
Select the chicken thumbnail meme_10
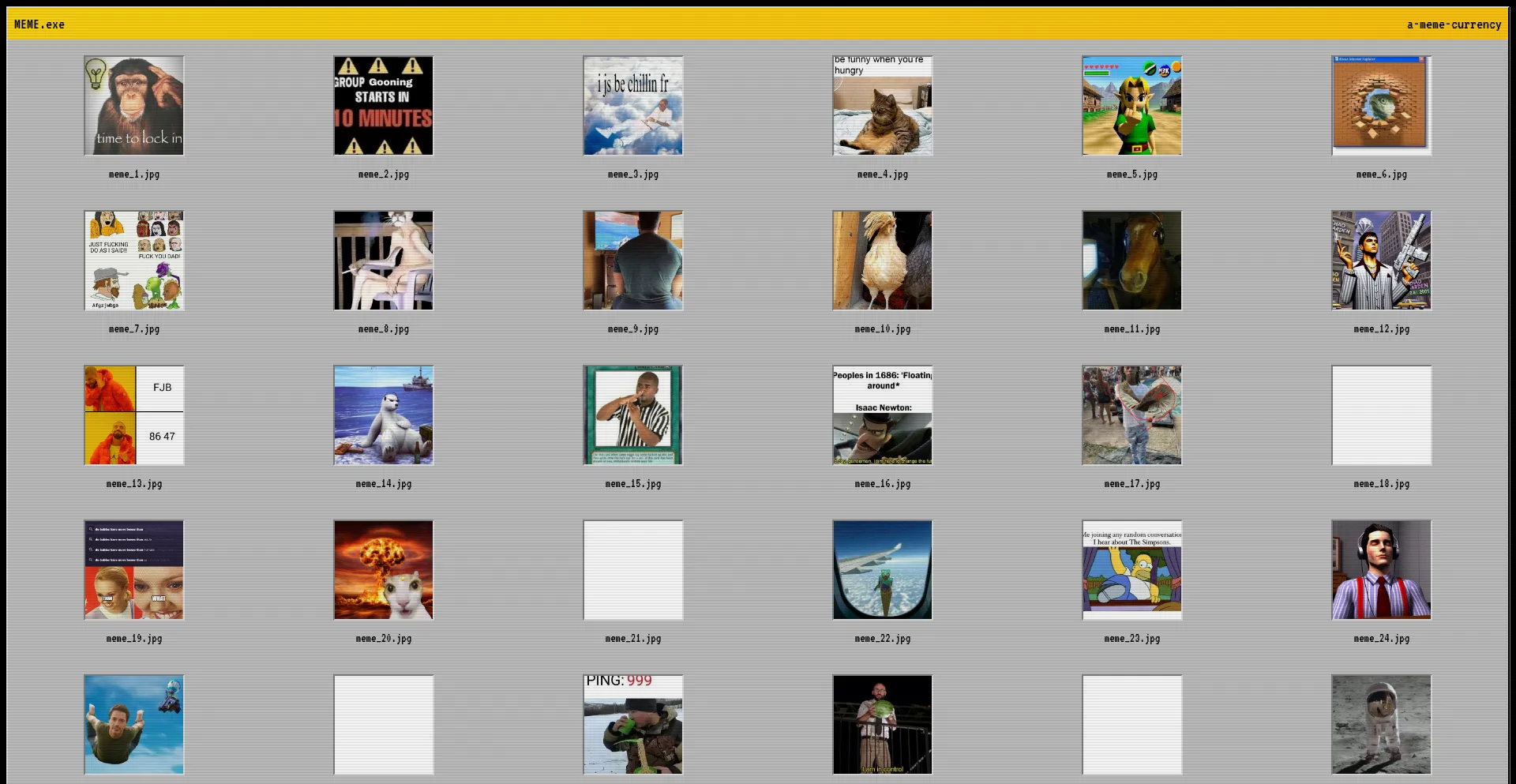coord(883,261)
